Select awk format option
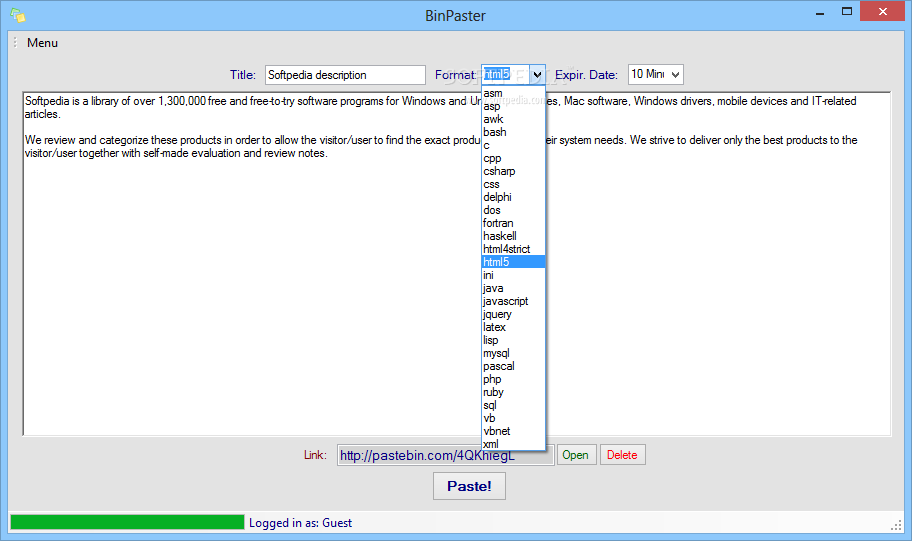 (513, 119)
